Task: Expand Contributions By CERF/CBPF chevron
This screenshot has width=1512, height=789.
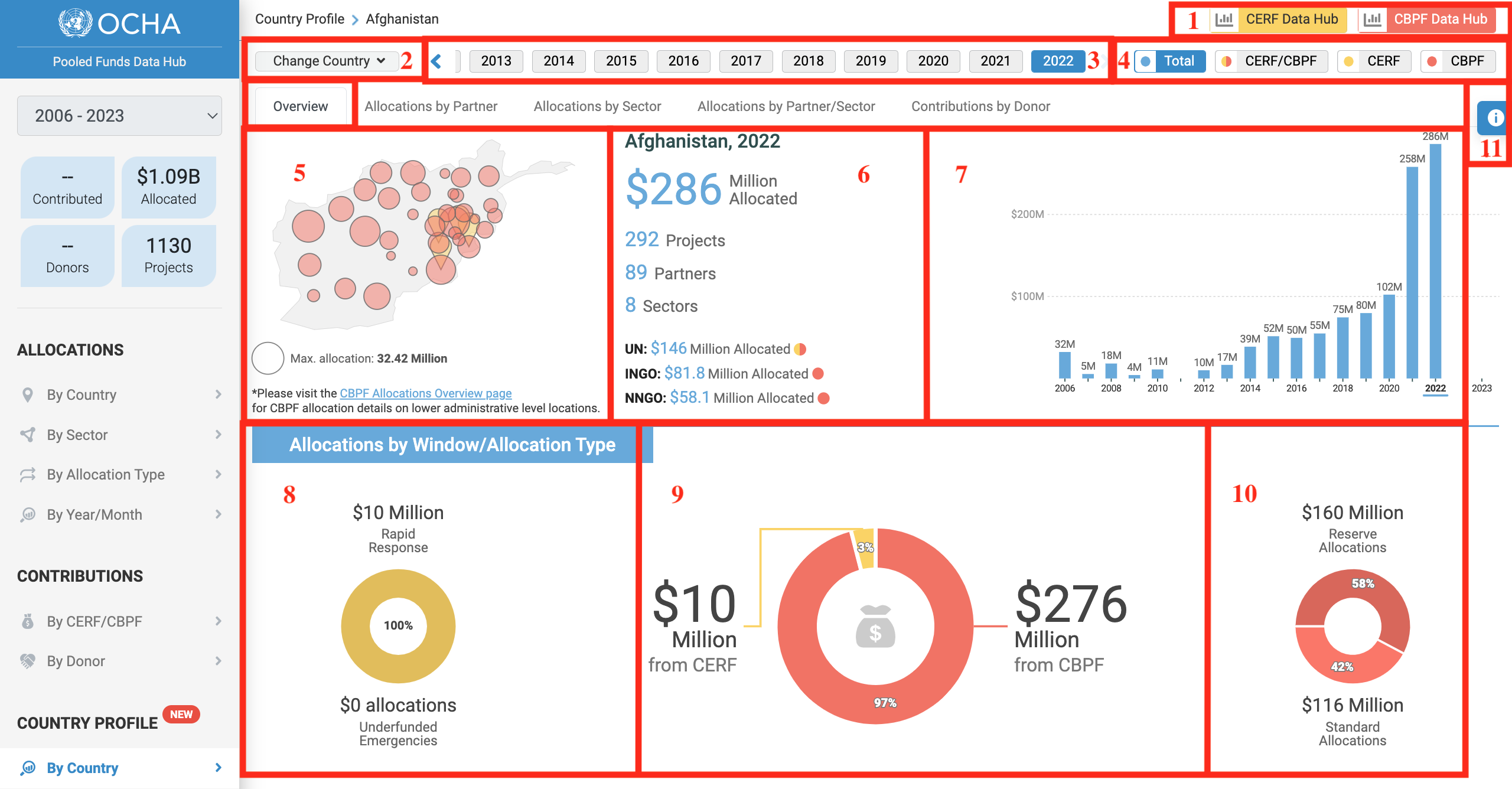Action: tap(219, 621)
